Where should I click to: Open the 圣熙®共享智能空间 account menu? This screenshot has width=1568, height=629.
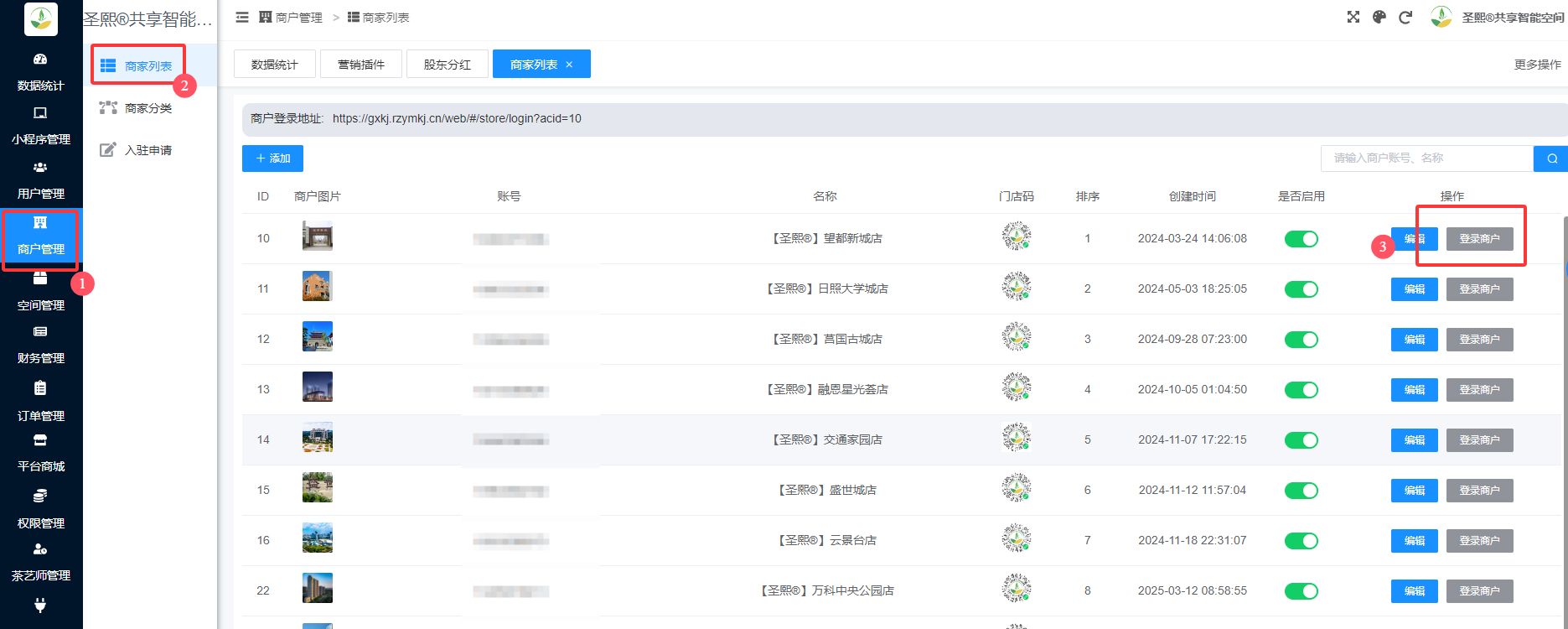point(1513,18)
